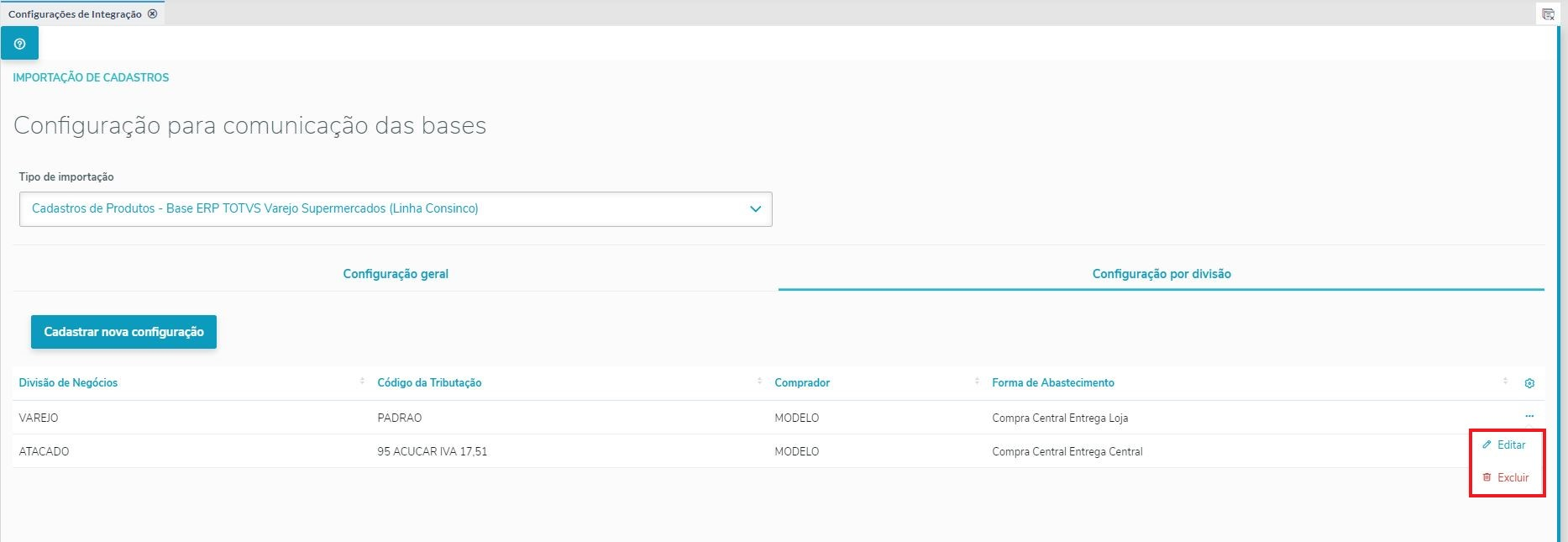The height and width of the screenshot is (542, 1568).
Task: Sort by Código da Tributação arrows icon
Action: [x=759, y=382]
